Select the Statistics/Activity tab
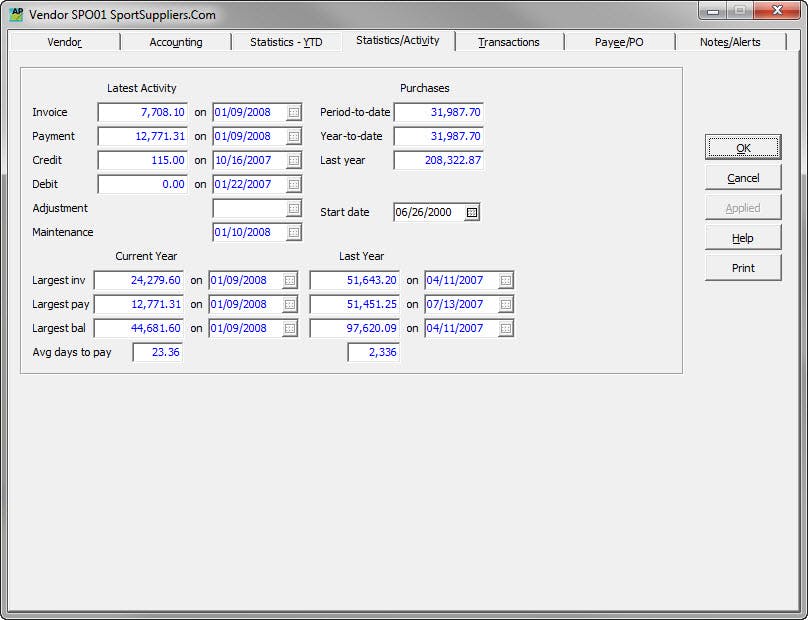Screen dimensions: 808x620 tap(398, 41)
